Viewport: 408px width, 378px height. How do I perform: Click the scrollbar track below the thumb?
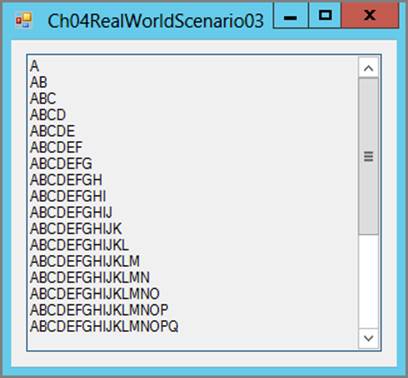click(368, 282)
